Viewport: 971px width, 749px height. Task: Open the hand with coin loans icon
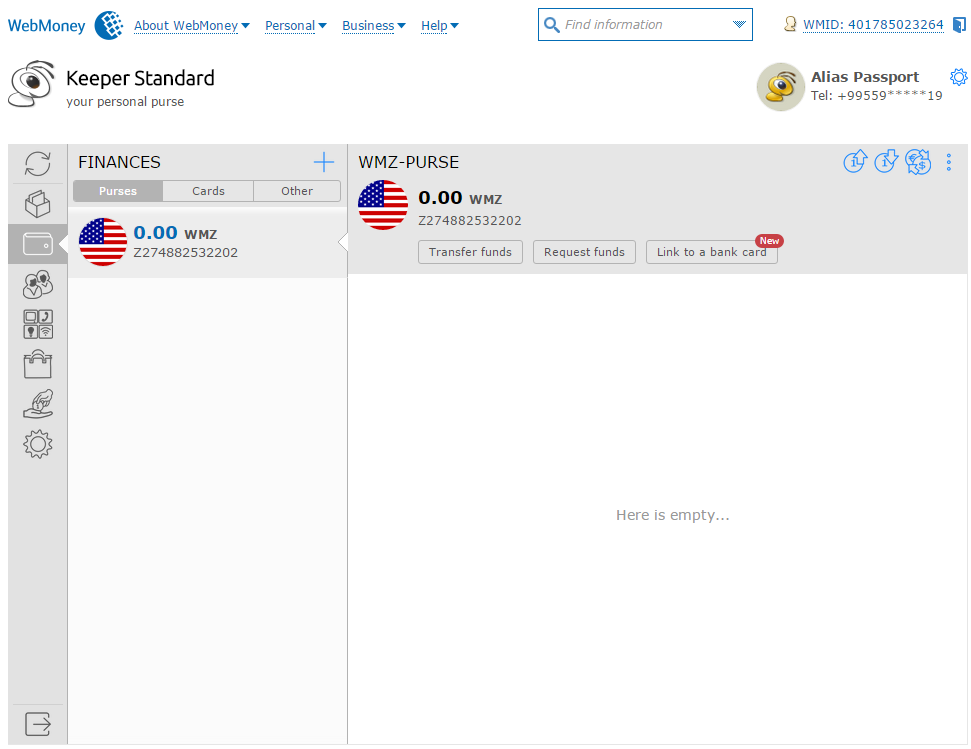[37, 404]
